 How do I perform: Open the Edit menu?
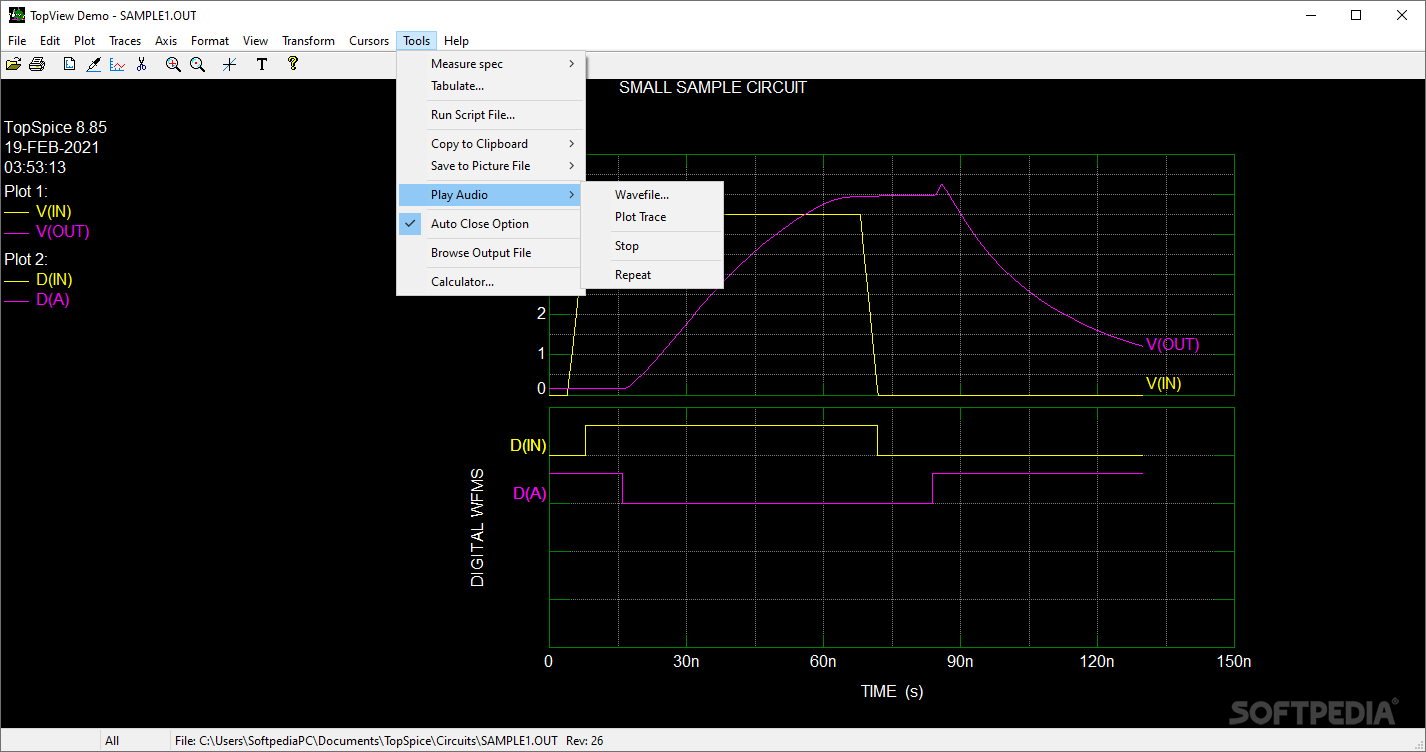coord(50,41)
